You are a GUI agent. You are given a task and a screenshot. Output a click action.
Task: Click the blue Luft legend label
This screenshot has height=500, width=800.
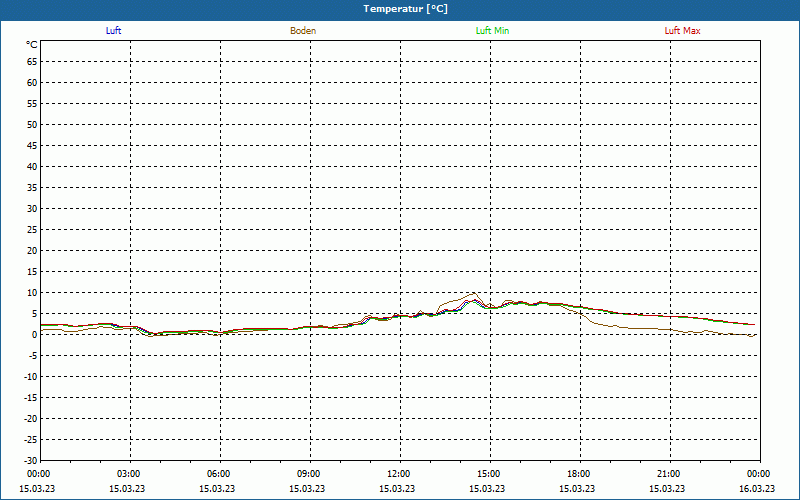(x=113, y=31)
